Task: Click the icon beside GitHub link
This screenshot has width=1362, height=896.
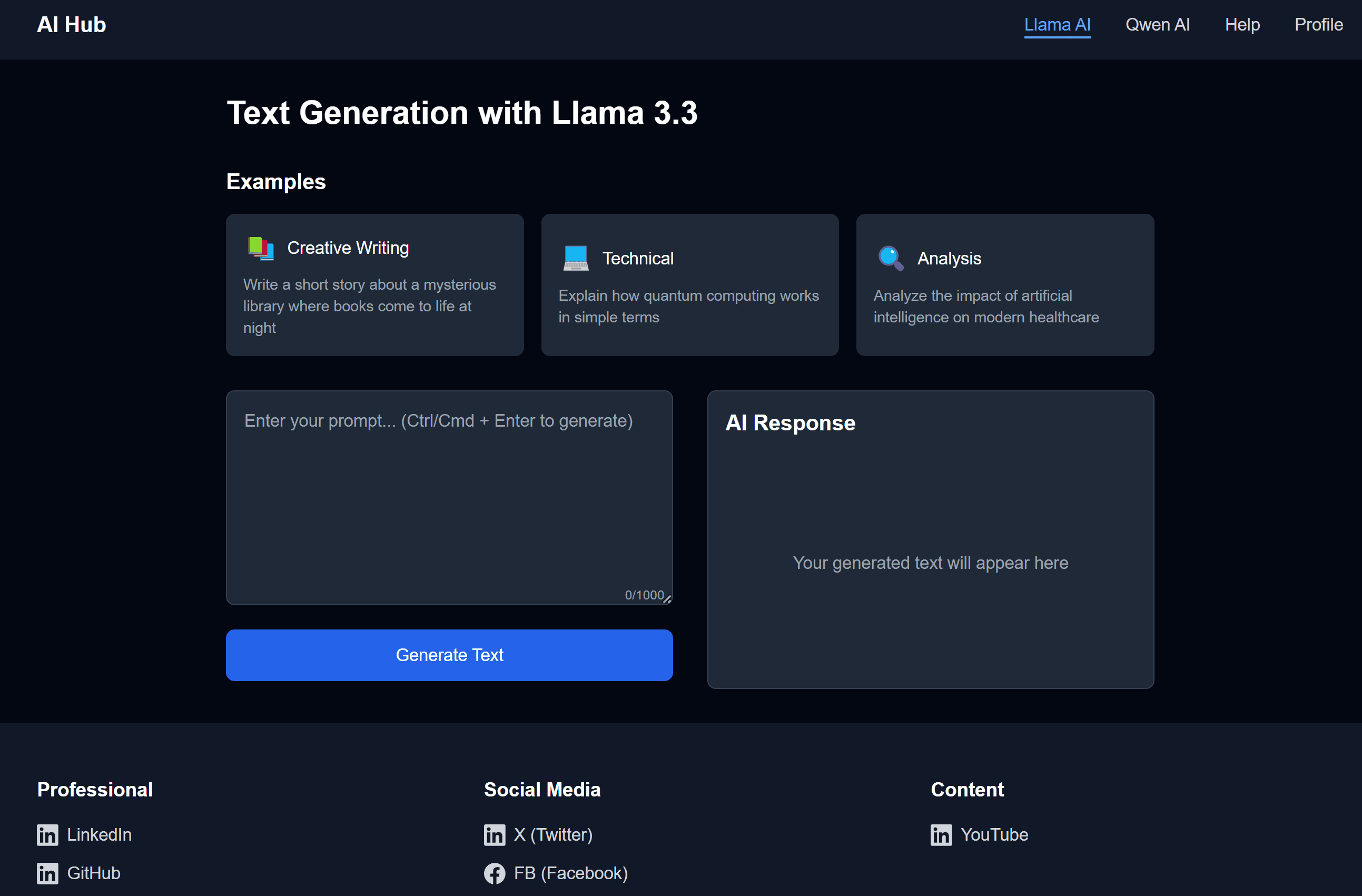Action: (x=47, y=873)
